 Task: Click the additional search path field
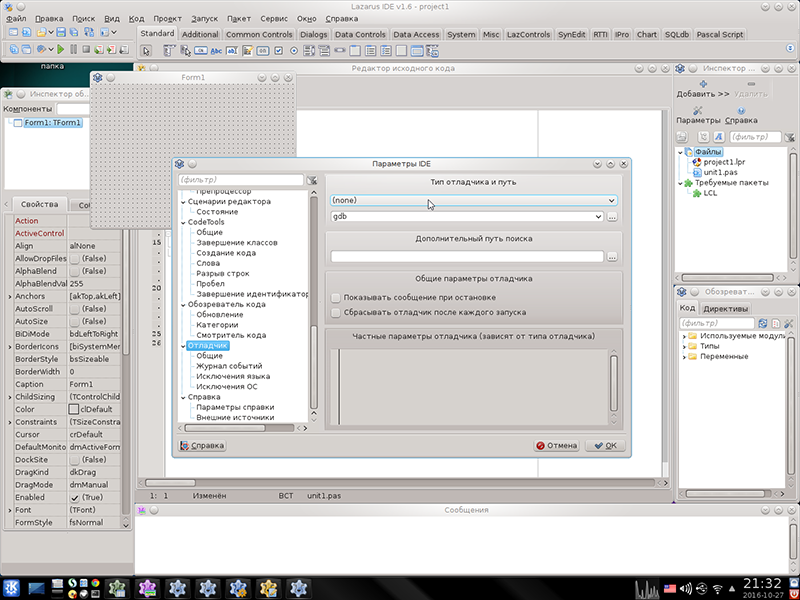point(467,257)
